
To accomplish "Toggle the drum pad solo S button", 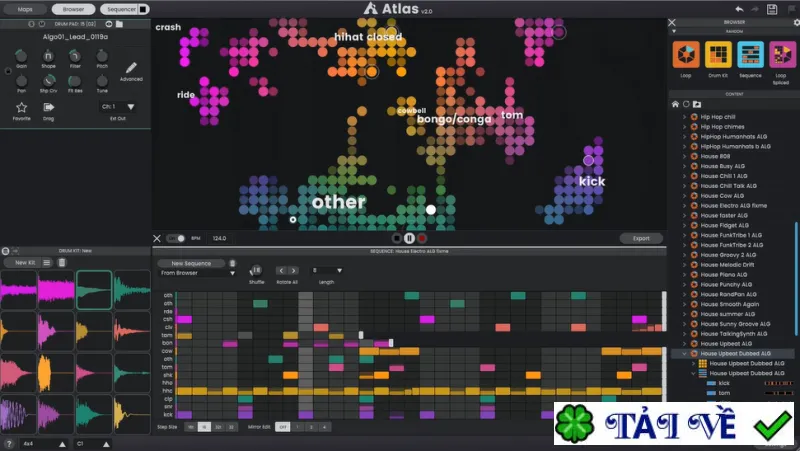I will (x=31, y=24).
